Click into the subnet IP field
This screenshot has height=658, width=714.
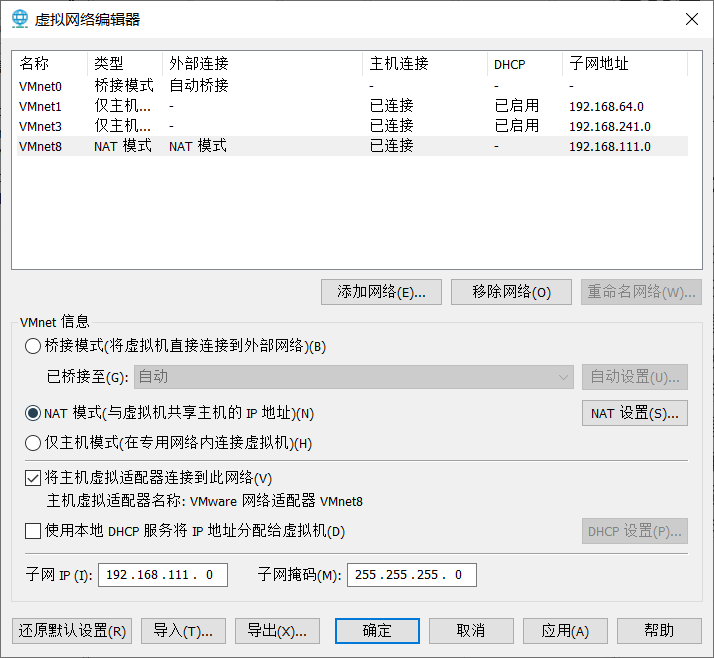tap(163, 575)
